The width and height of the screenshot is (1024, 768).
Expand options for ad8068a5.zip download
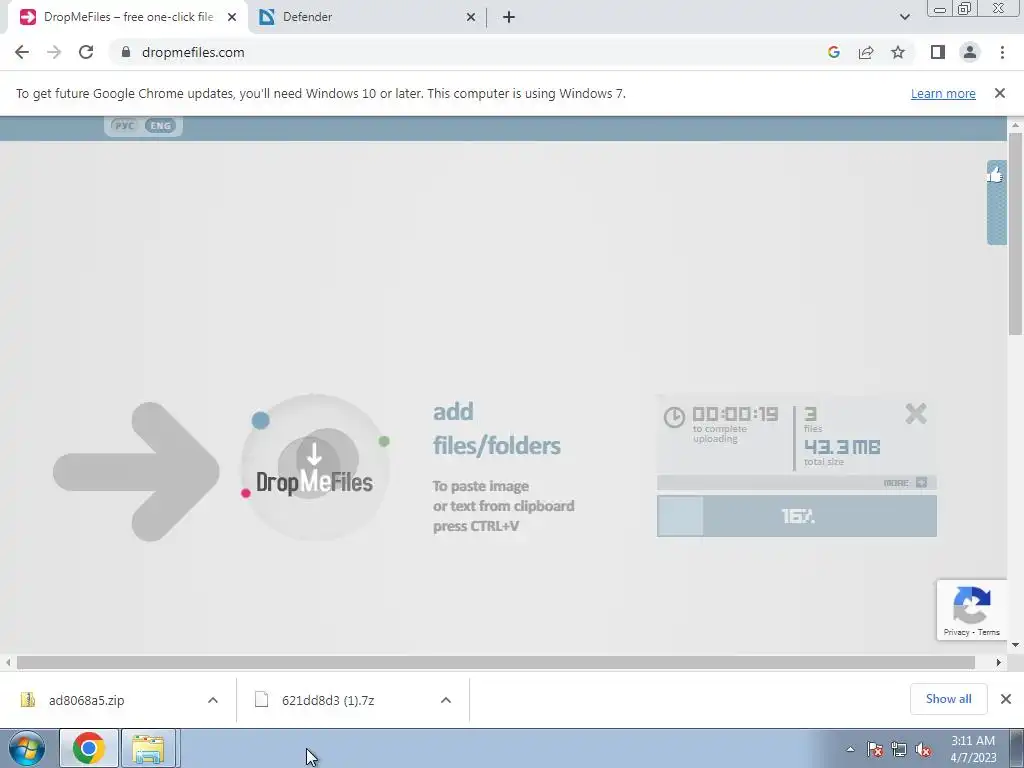pos(213,700)
